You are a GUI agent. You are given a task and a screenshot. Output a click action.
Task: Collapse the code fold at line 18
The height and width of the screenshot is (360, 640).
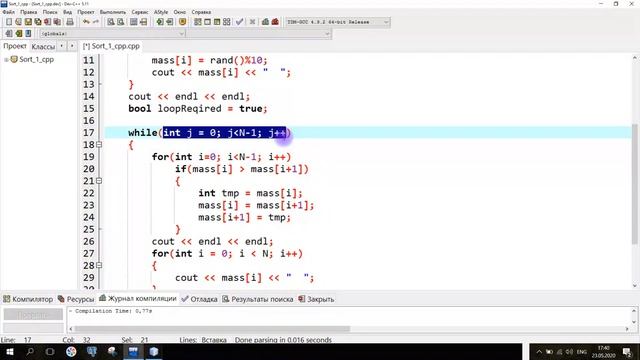pos(99,144)
